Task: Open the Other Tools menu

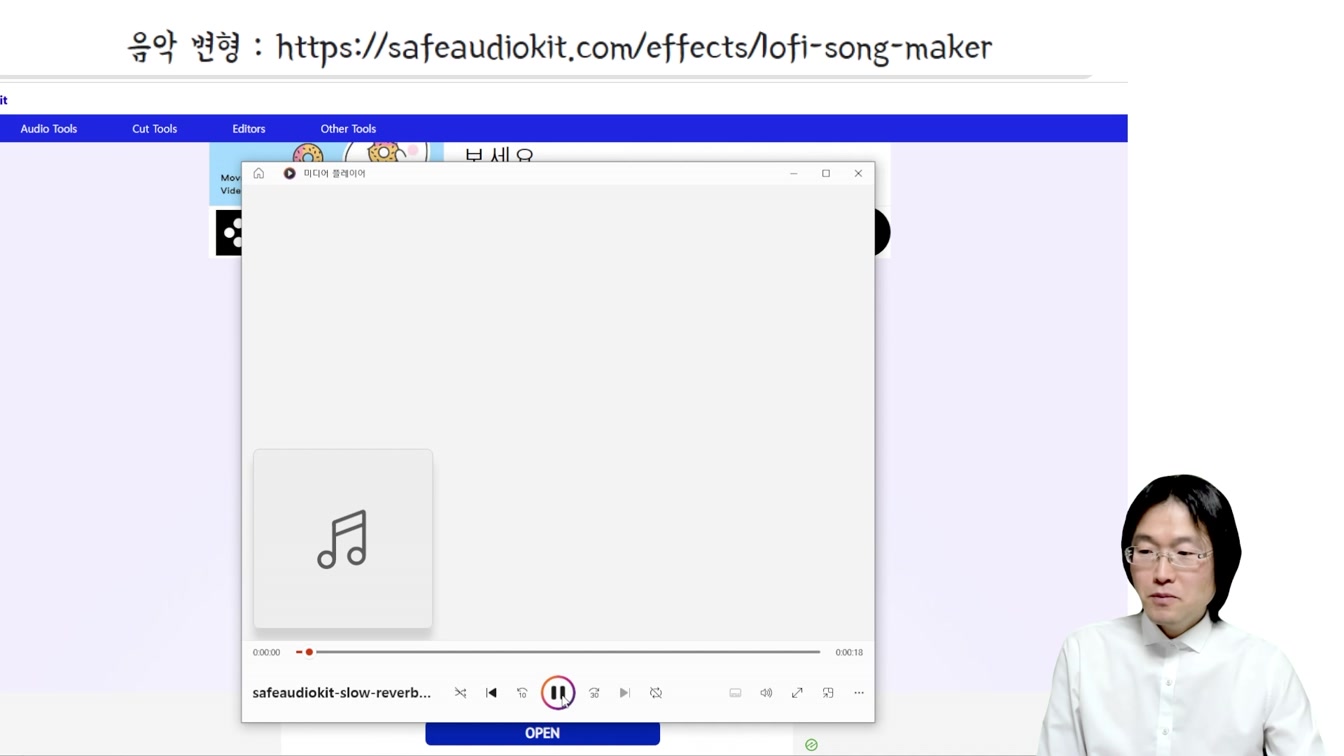Action: click(x=348, y=128)
